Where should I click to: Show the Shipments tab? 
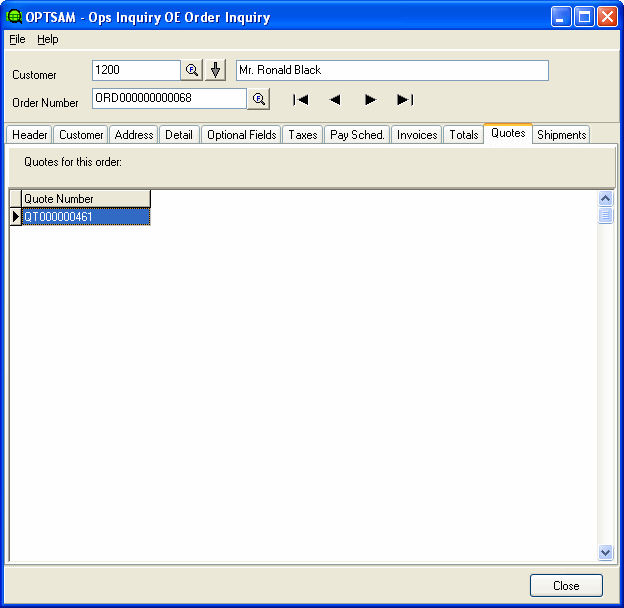[x=561, y=135]
